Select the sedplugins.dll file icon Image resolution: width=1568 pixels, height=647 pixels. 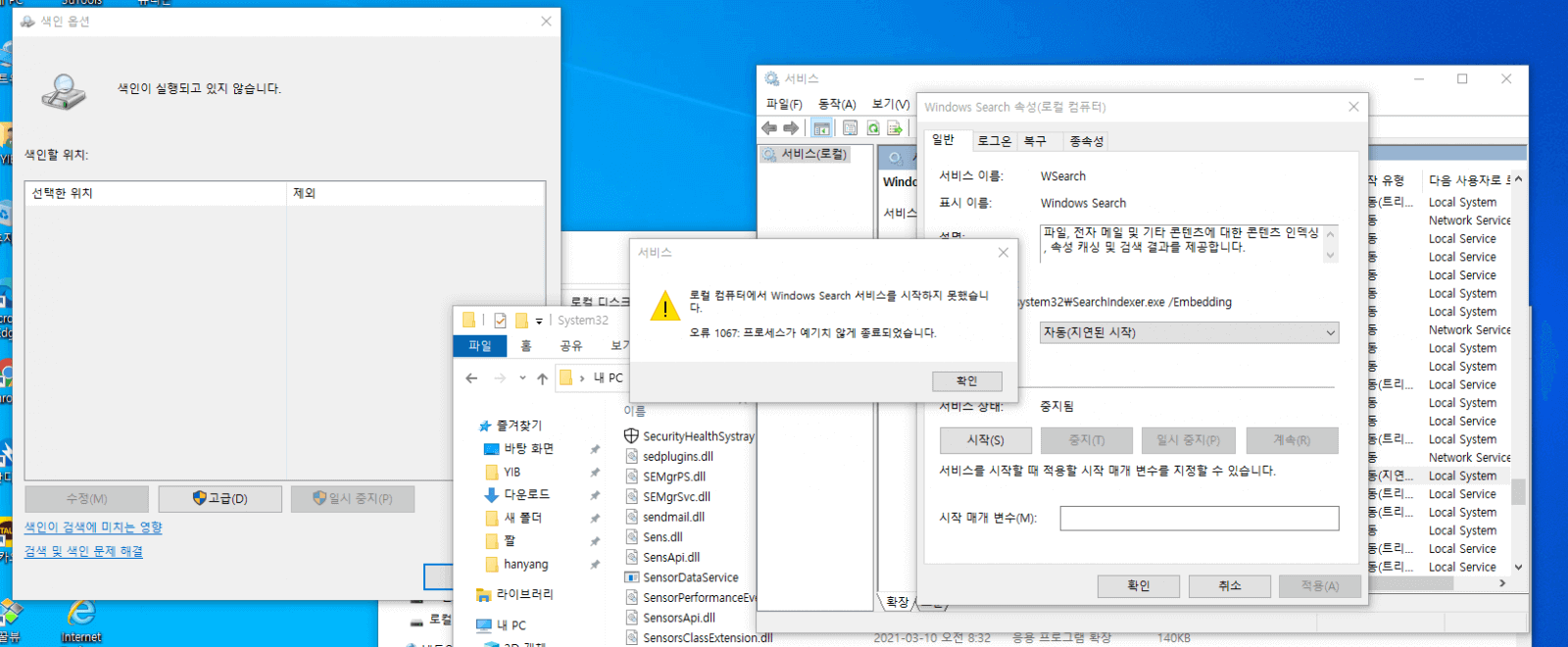tap(632, 457)
